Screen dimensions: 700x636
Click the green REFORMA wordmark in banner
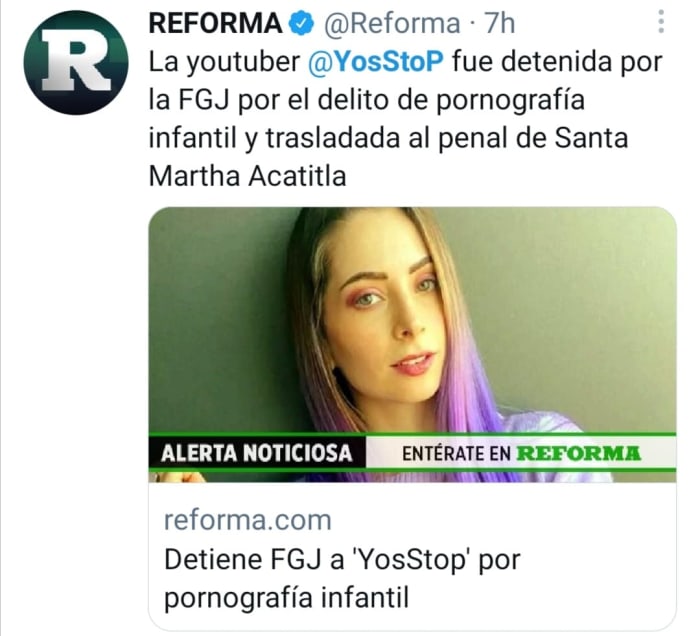click(x=579, y=453)
